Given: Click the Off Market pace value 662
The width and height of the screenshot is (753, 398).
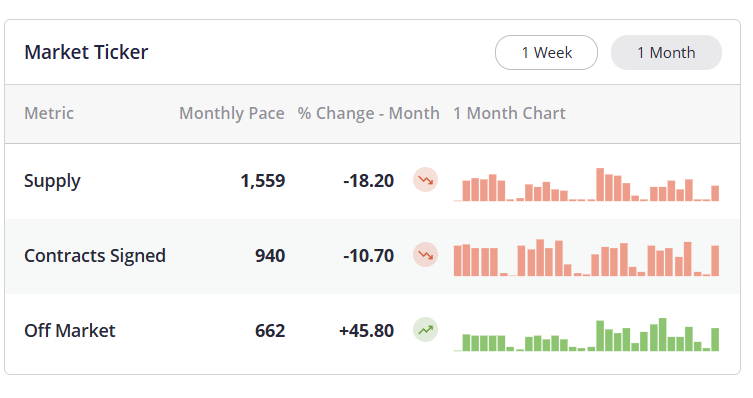Looking at the screenshot, I should pyautogui.click(x=270, y=331).
